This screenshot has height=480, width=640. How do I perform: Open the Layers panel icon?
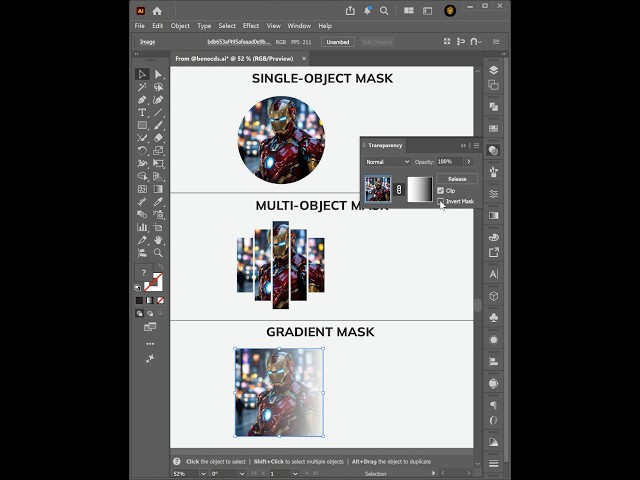pos(493,70)
